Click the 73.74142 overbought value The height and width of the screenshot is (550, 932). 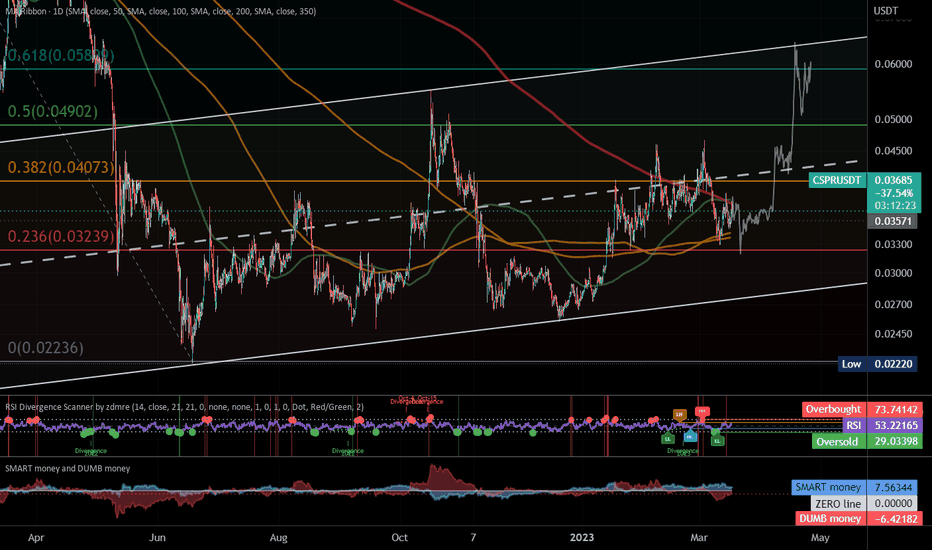pos(895,409)
